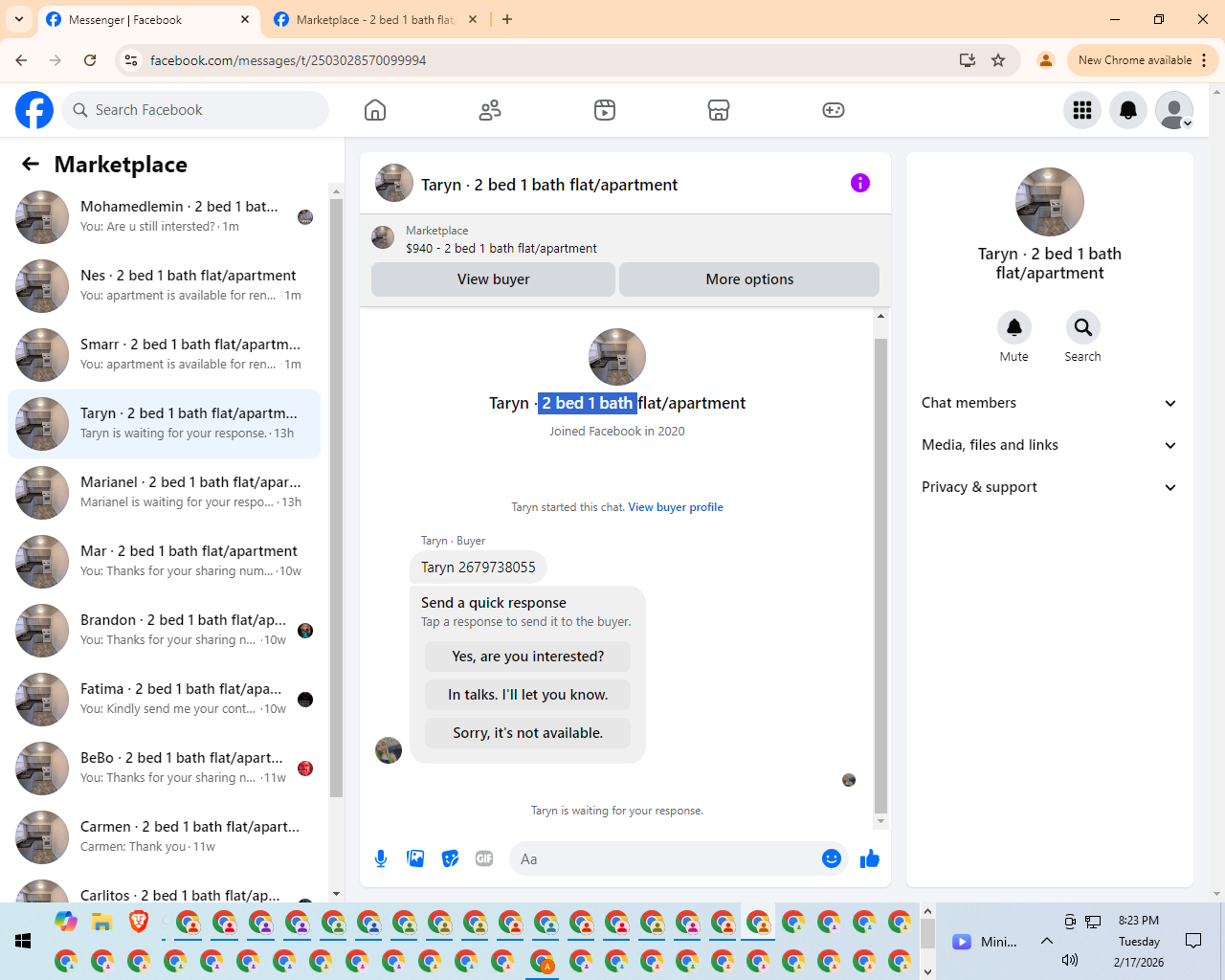Expand the Privacy & support section

click(x=1050, y=487)
